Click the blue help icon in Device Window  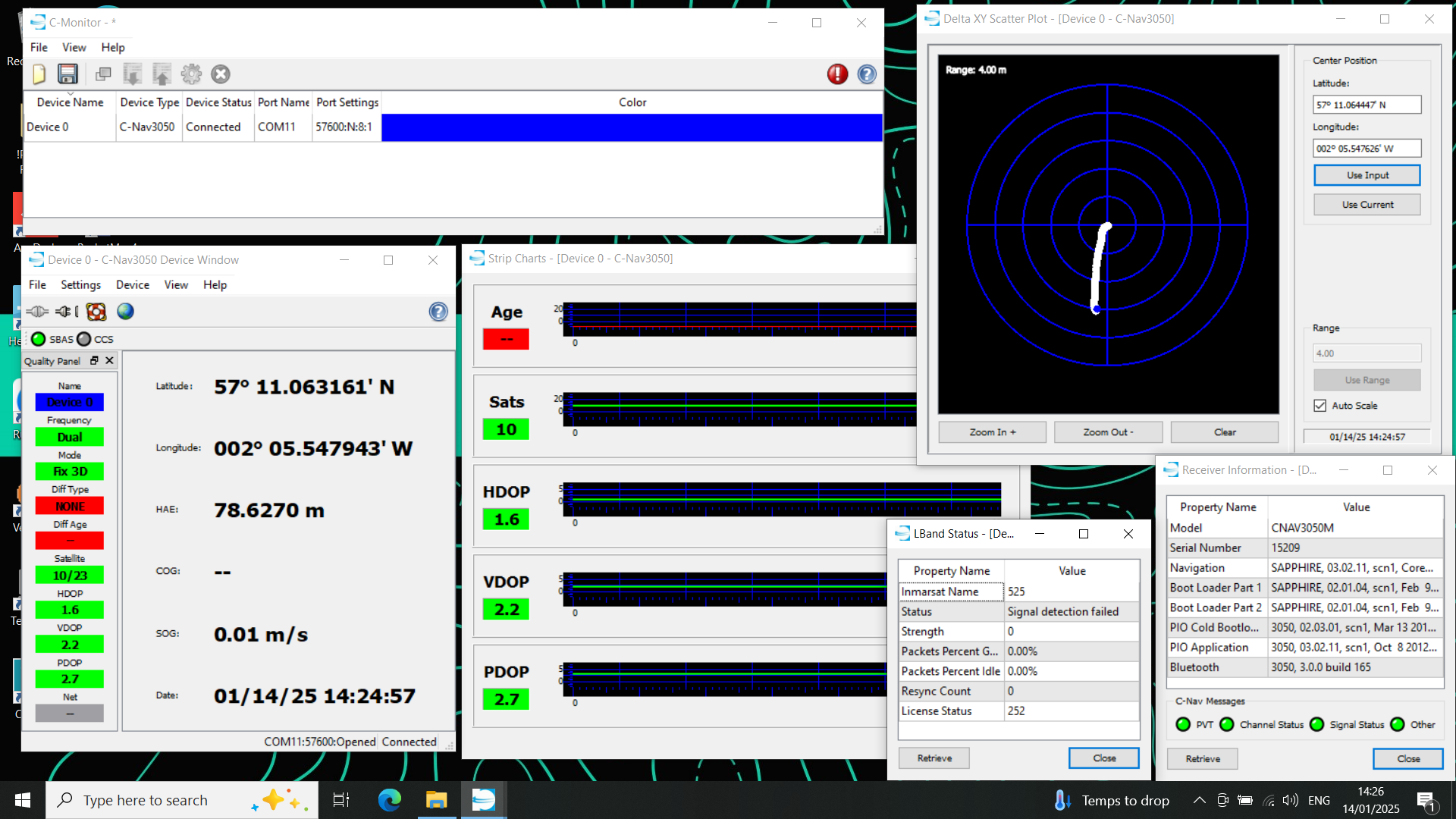pos(438,312)
